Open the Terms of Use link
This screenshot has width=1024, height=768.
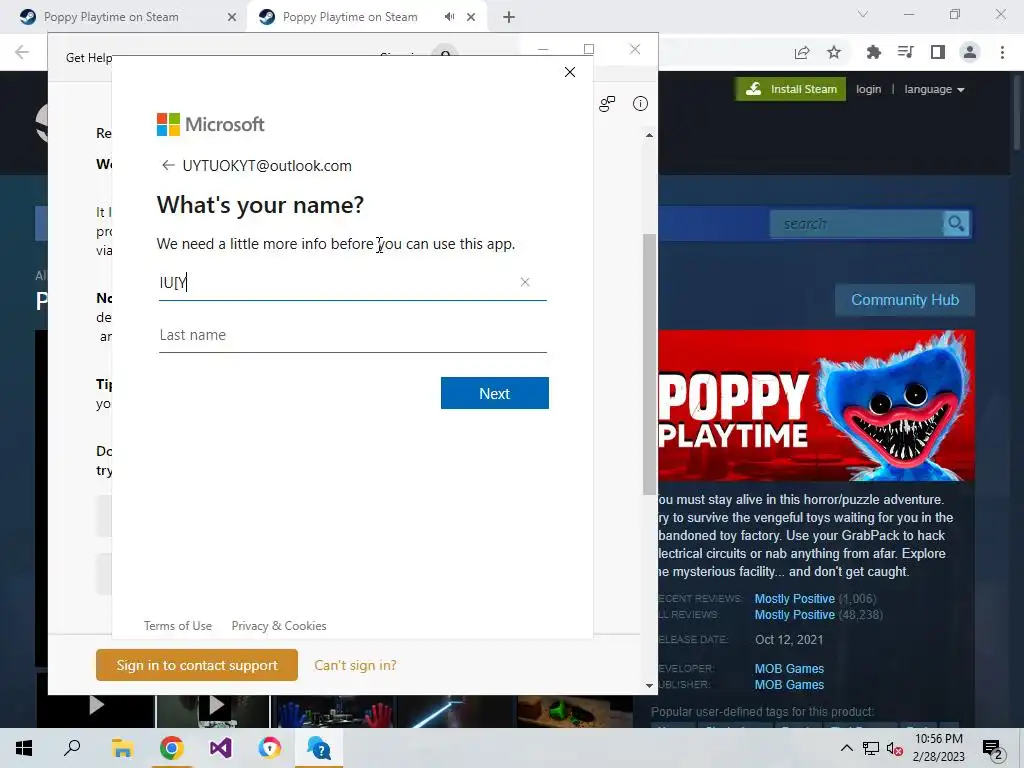[x=178, y=626]
